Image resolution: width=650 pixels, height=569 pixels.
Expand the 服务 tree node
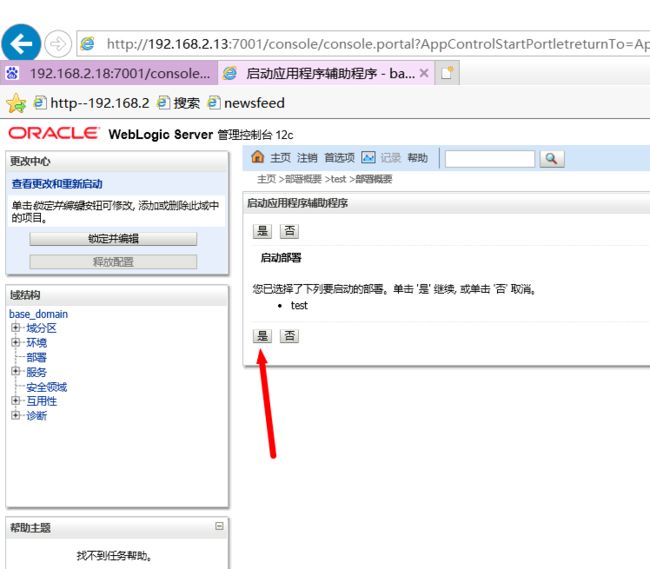coord(15,371)
